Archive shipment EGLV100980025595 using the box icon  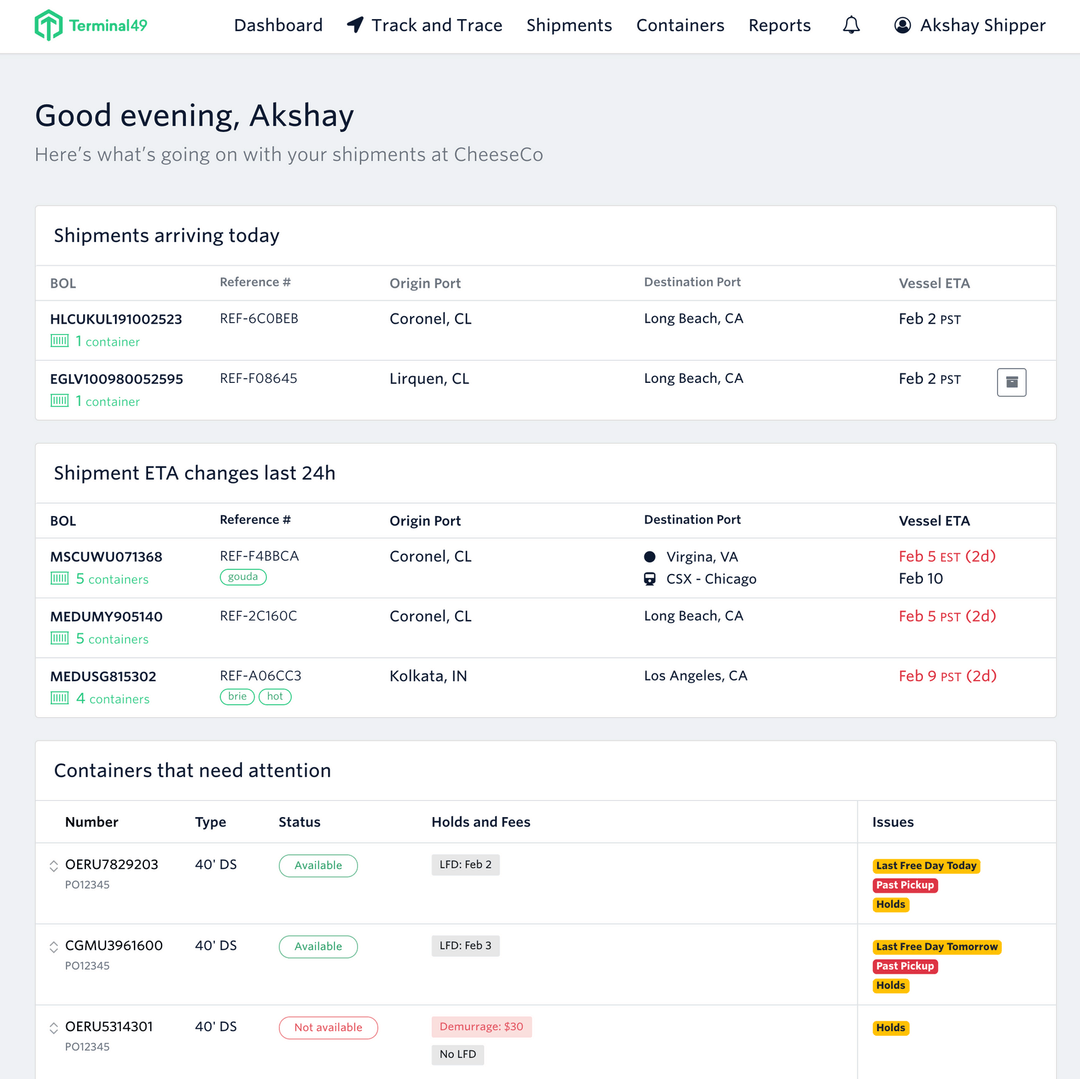tap(1011, 382)
